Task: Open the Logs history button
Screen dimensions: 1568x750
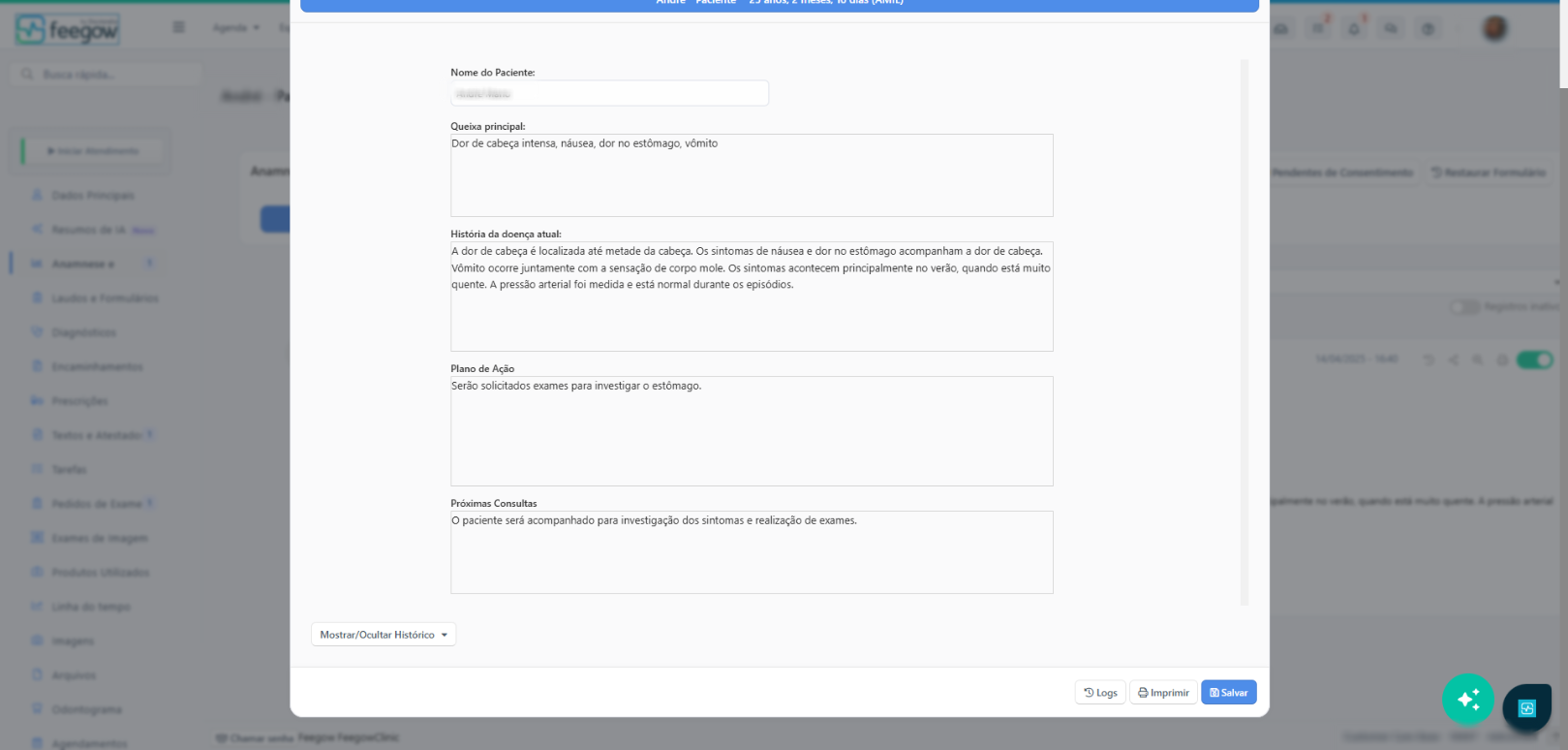Action: [1100, 693]
